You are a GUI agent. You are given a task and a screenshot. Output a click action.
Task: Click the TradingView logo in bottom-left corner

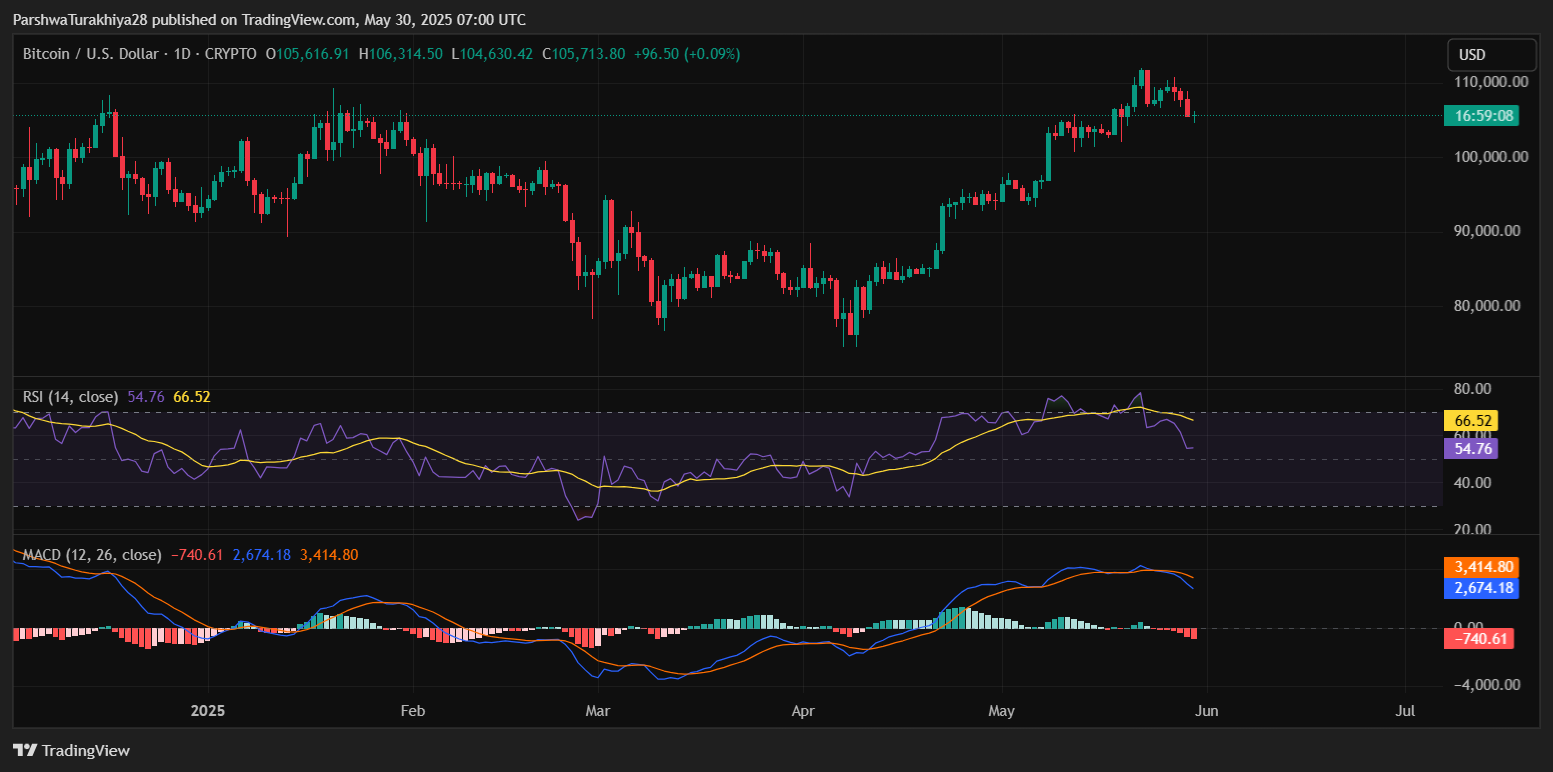pyautogui.click(x=71, y=750)
